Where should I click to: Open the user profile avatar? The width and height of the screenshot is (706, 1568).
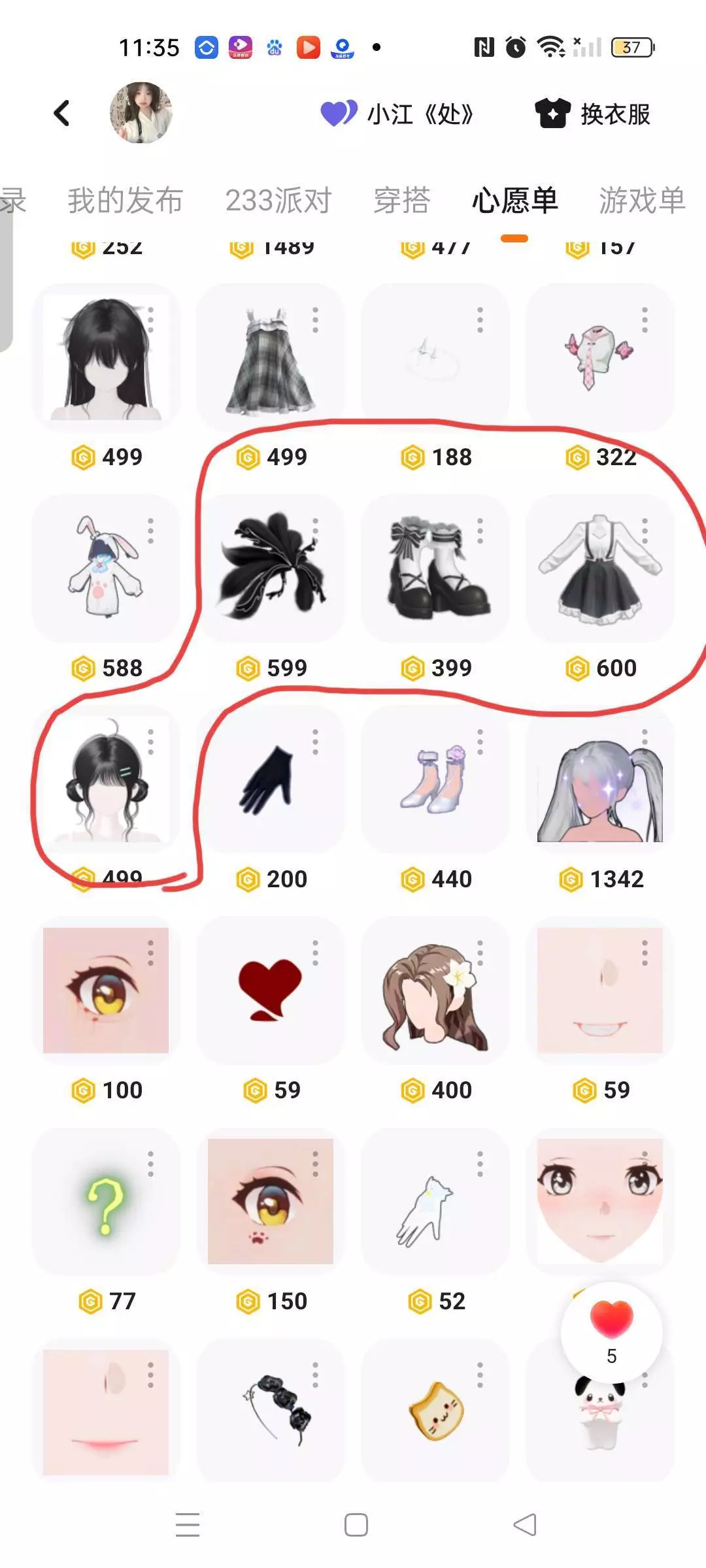tap(141, 112)
